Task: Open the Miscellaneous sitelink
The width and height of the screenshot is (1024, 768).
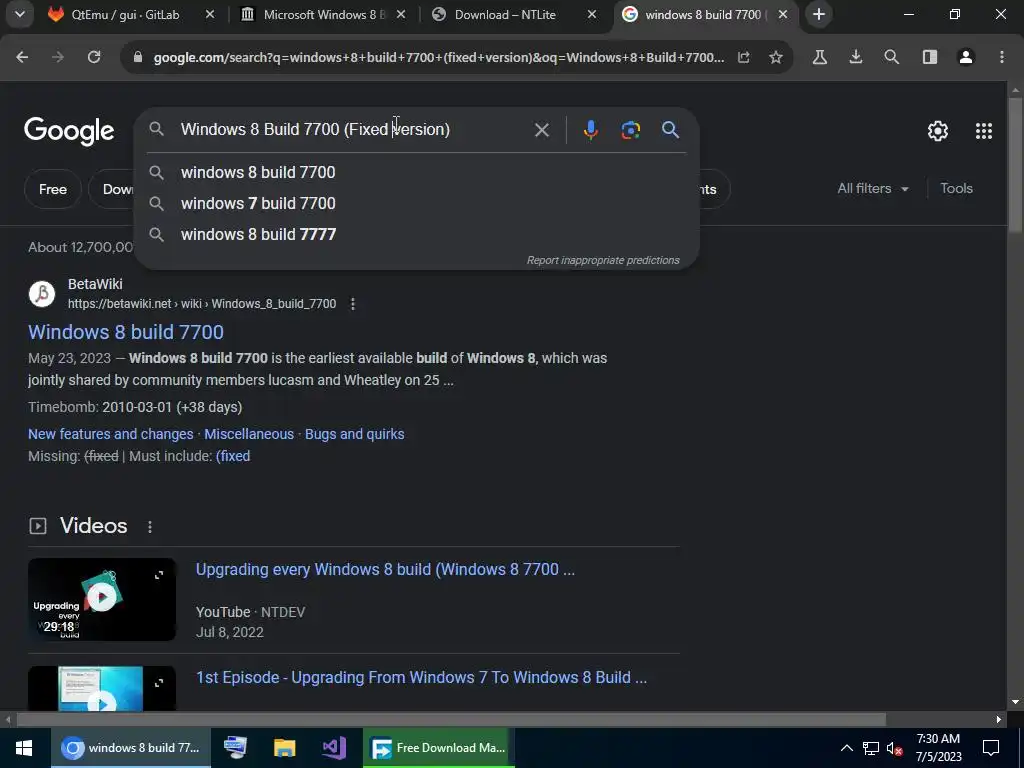Action: (249, 434)
